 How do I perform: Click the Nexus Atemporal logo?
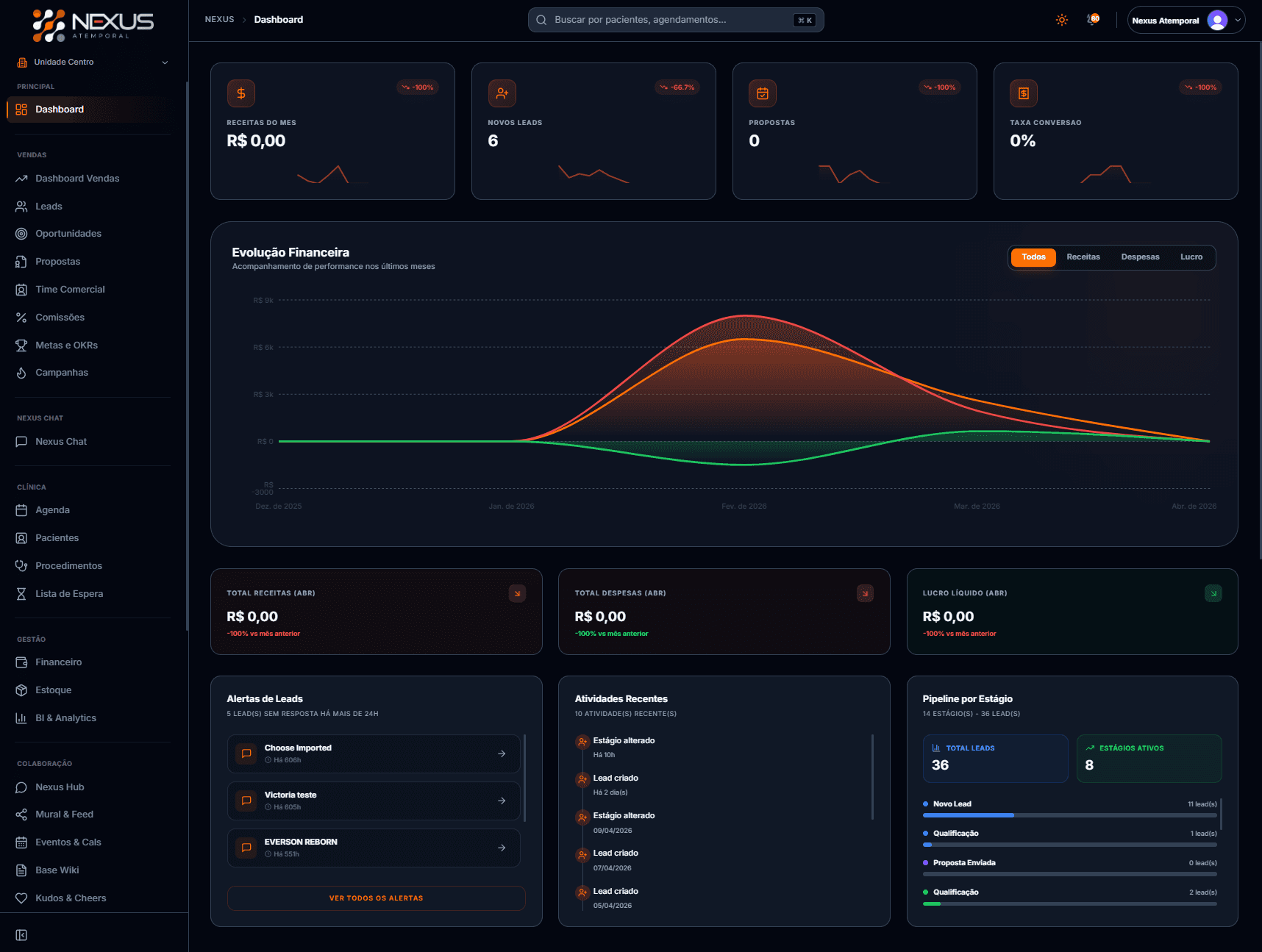coord(93,25)
